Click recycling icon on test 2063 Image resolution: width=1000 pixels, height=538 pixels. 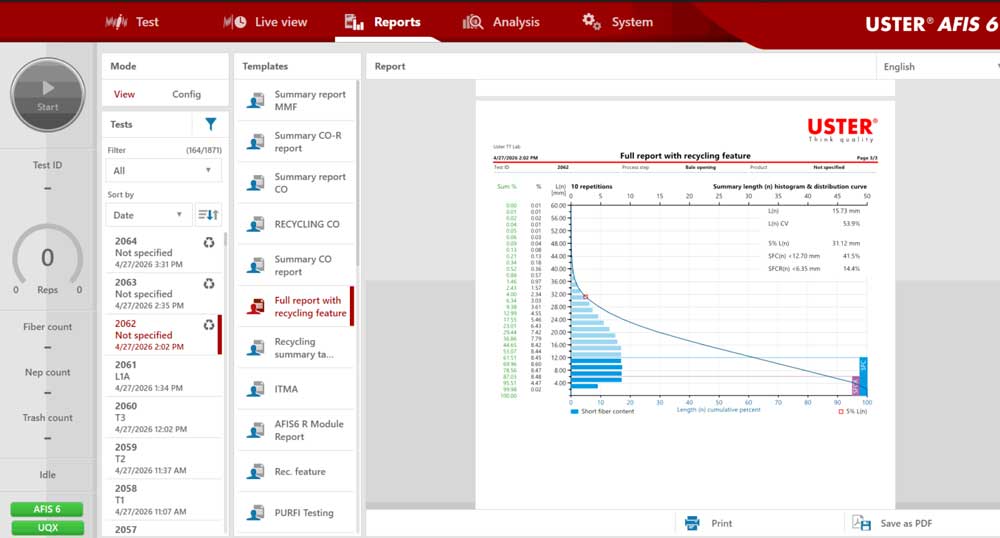[209, 284]
